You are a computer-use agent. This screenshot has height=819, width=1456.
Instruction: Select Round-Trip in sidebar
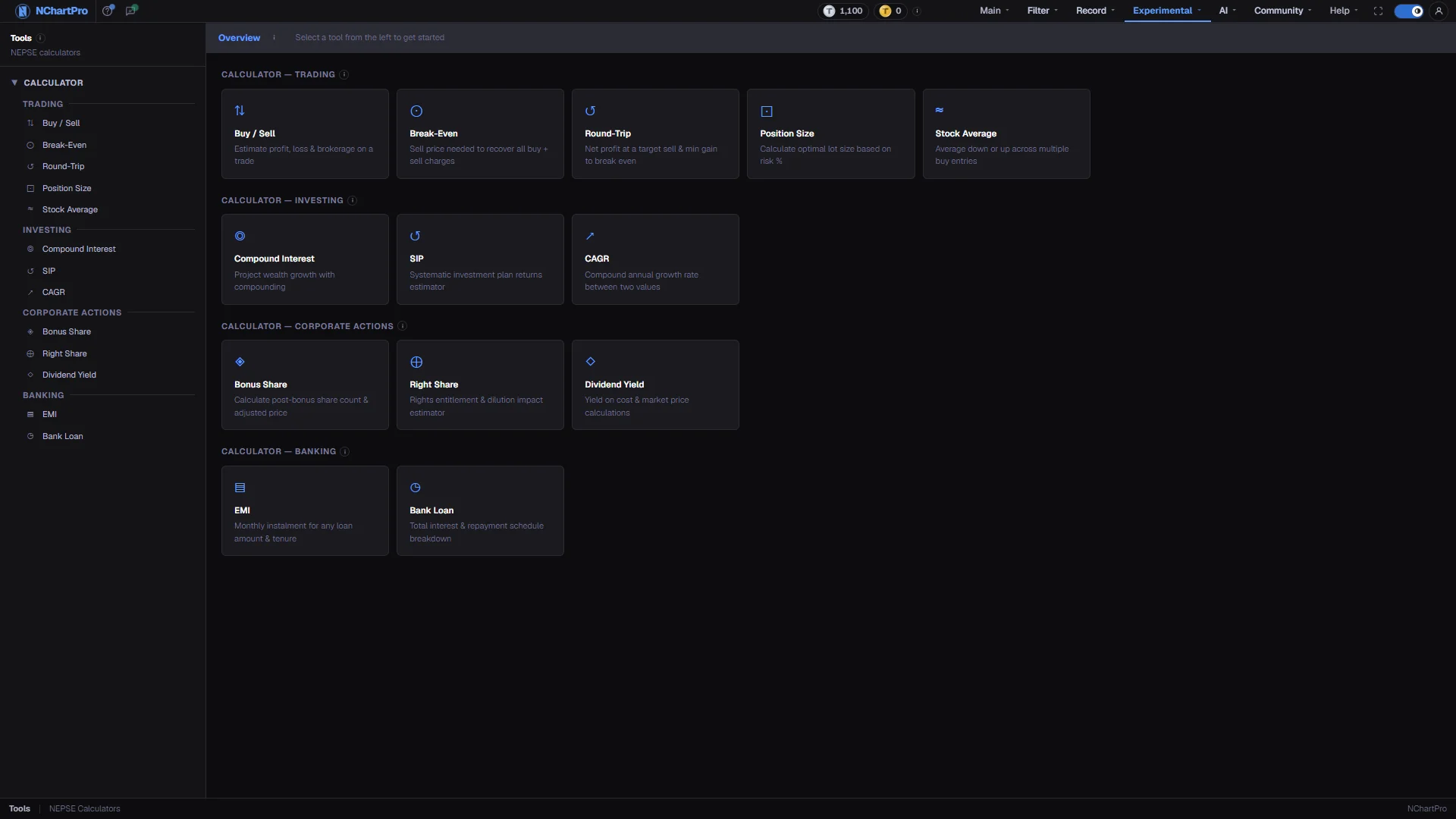click(x=102, y=166)
